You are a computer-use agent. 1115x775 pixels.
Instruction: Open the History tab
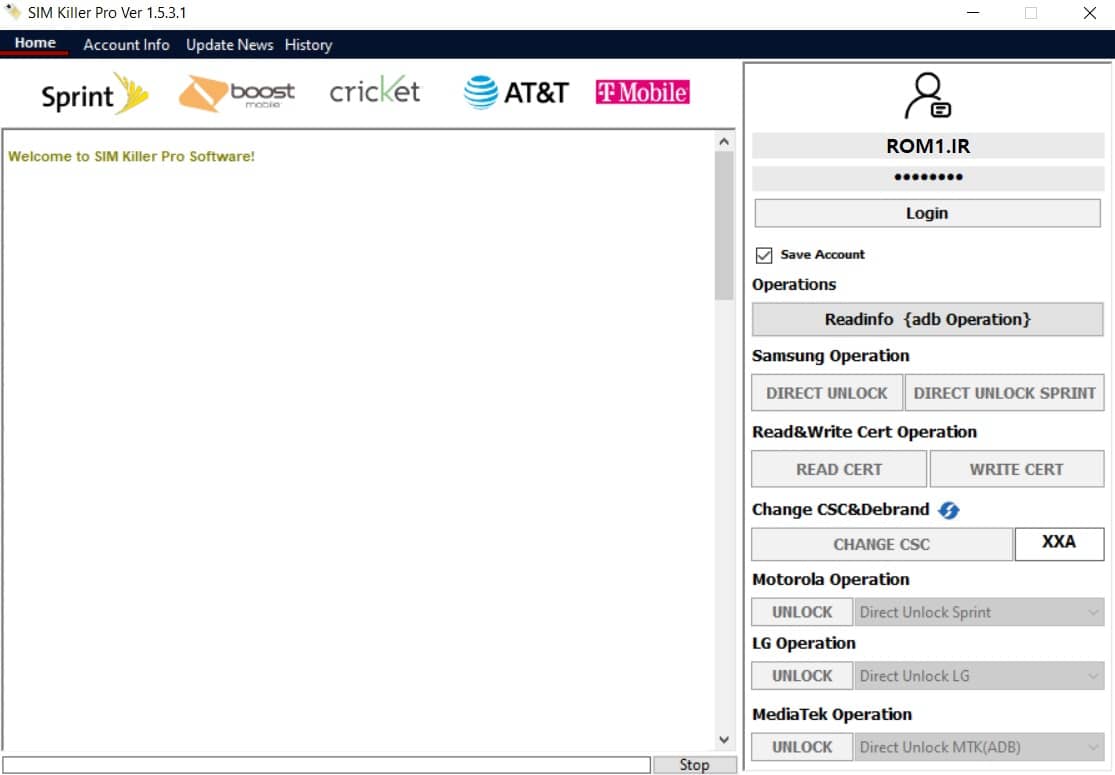(308, 45)
